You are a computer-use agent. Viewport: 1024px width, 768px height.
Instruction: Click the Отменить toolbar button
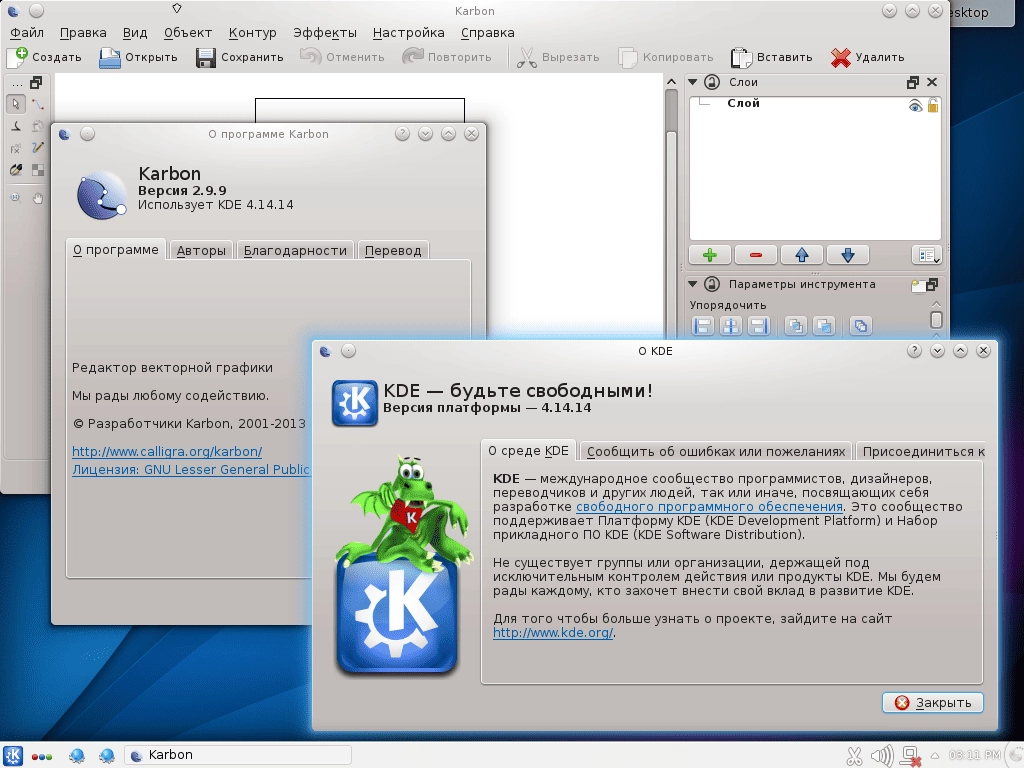point(342,57)
